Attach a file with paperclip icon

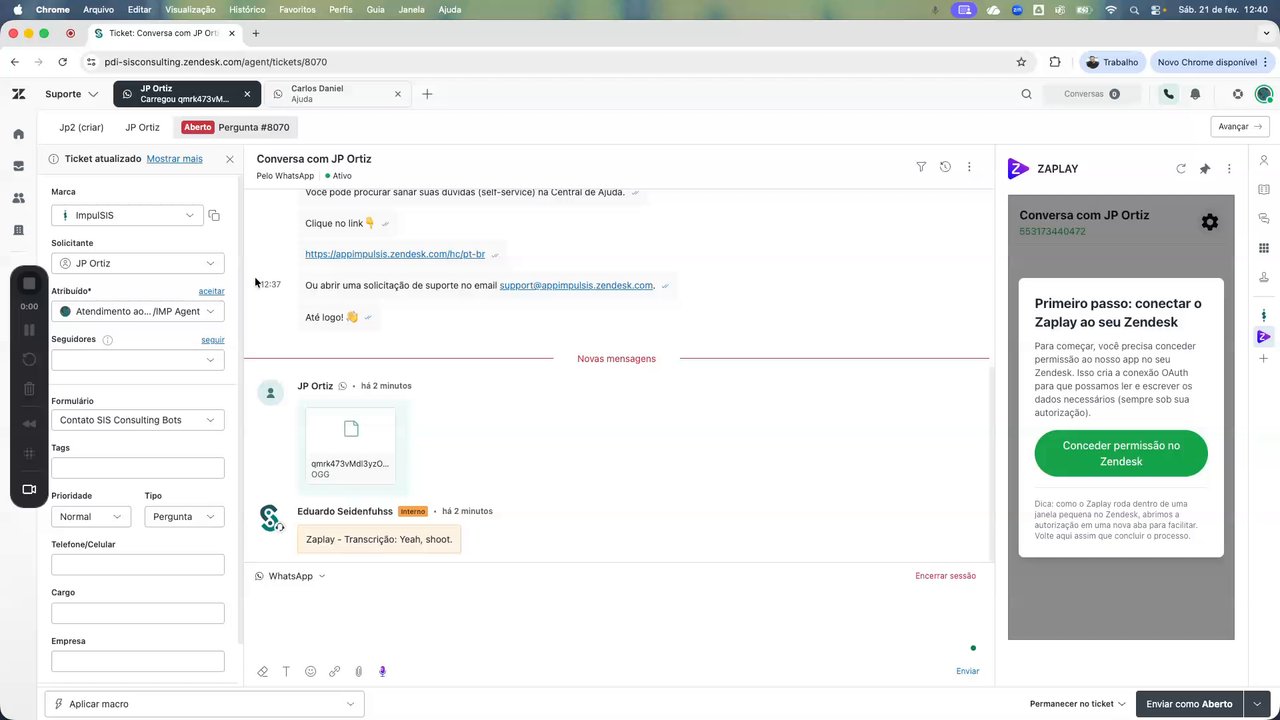[x=358, y=672]
